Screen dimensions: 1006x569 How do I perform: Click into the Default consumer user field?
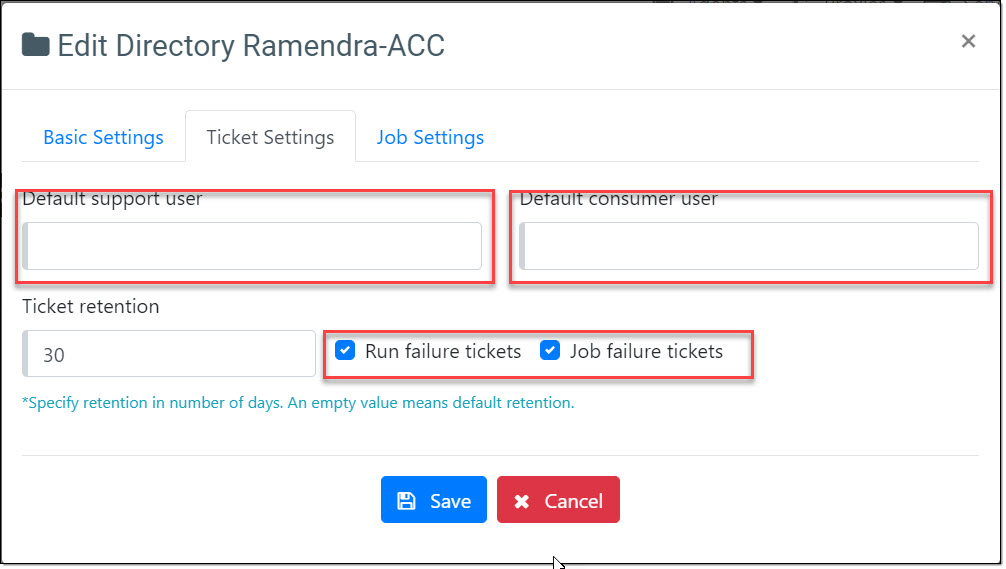pyautogui.click(x=749, y=246)
